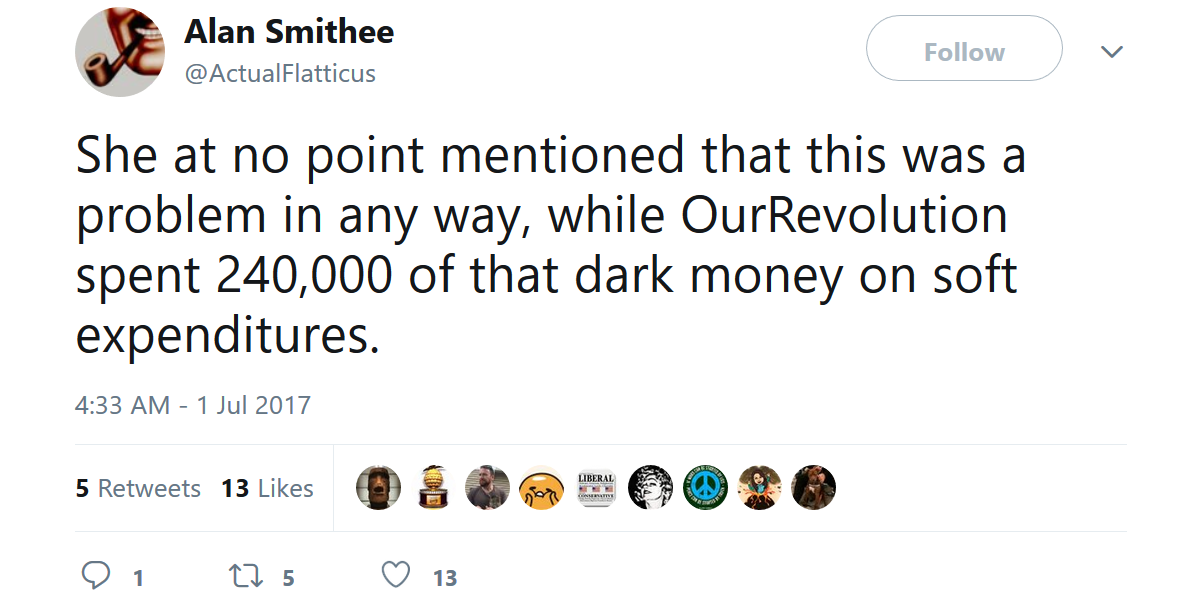Open the black-and-white sketch face avatar
The image size is (1202, 600).
point(650,488)
